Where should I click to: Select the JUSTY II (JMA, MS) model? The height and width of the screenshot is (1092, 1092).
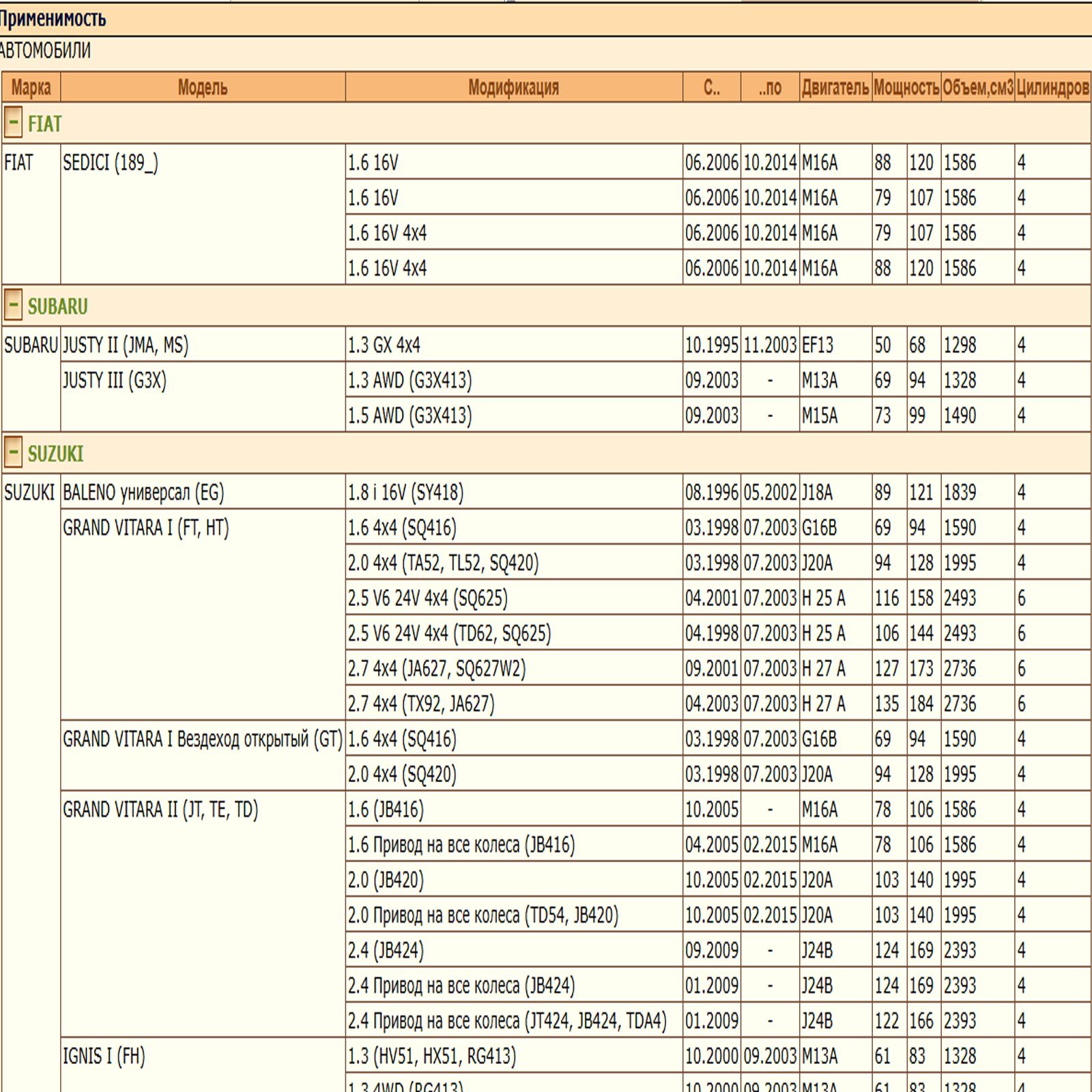pos(126,345)
